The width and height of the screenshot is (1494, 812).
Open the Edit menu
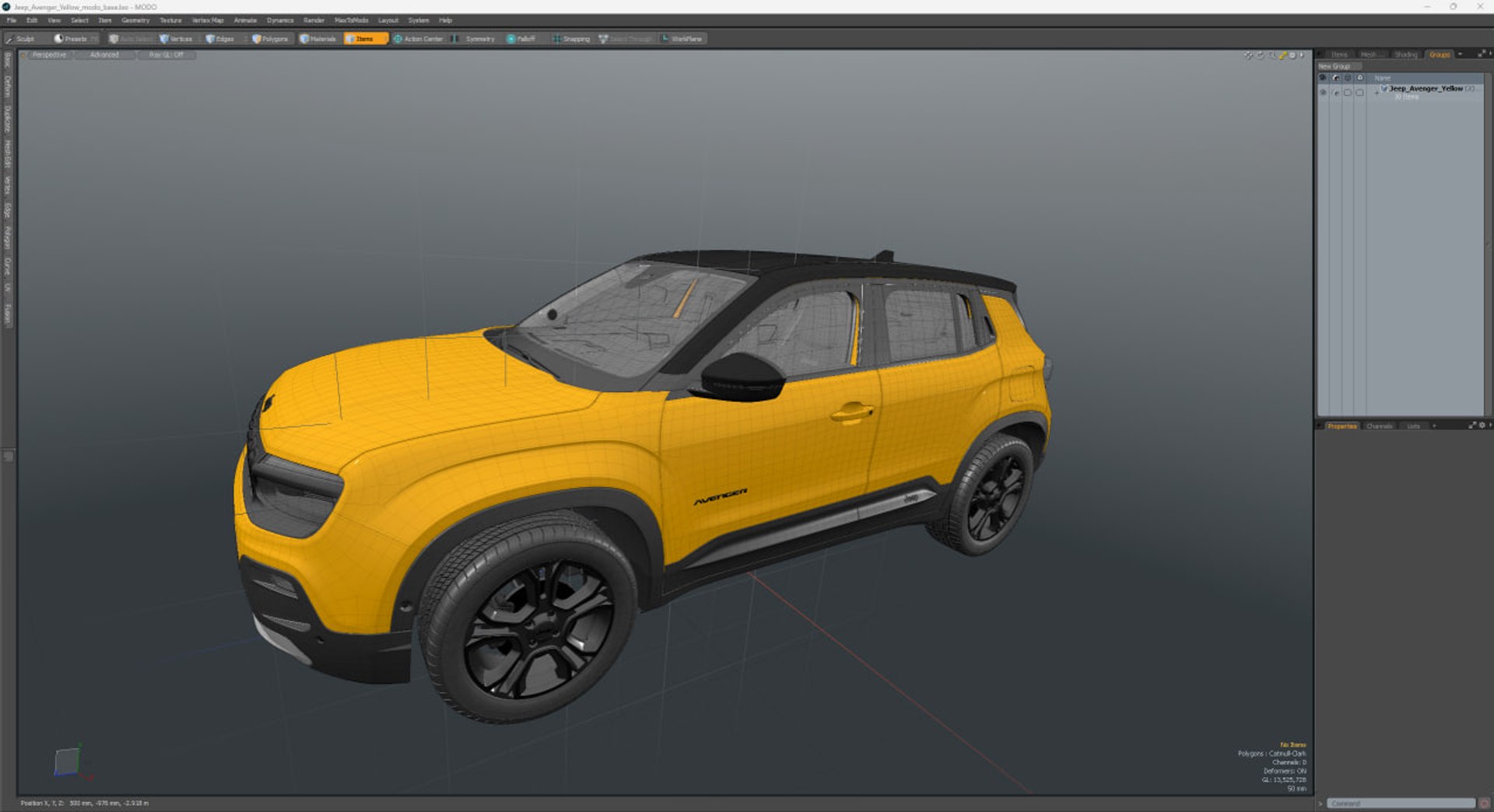pos(32,20)
